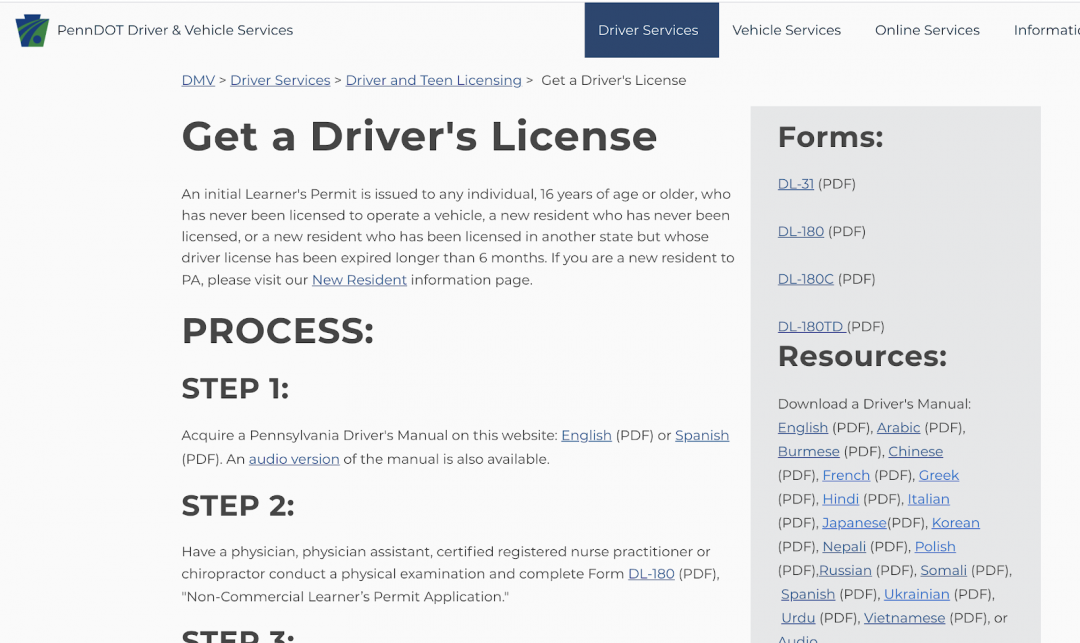Visit the New Resident information page link

(x=359, y=280)
